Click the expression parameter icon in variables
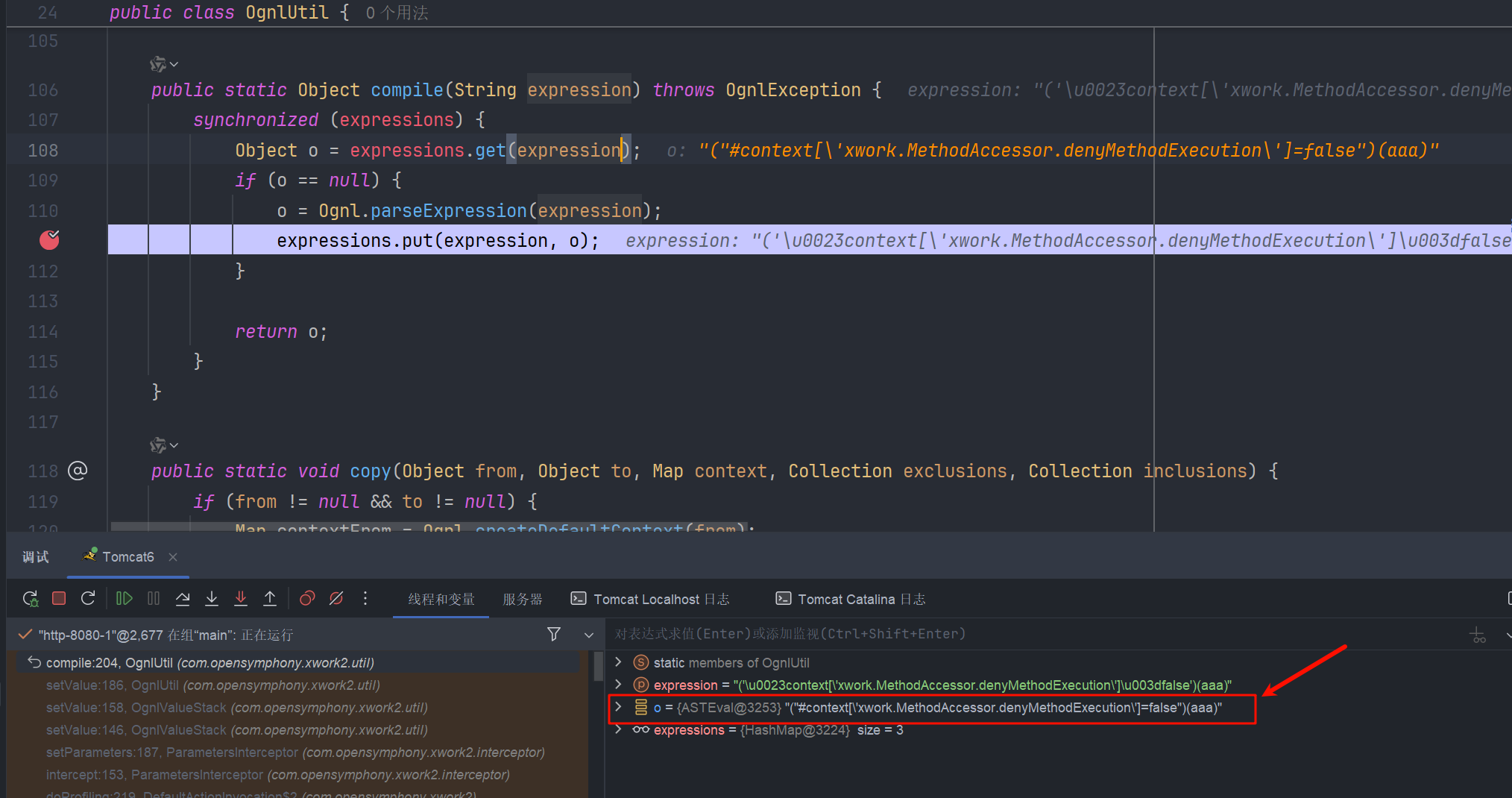This screenshot has width=1512, height=798. click(640, 685)
